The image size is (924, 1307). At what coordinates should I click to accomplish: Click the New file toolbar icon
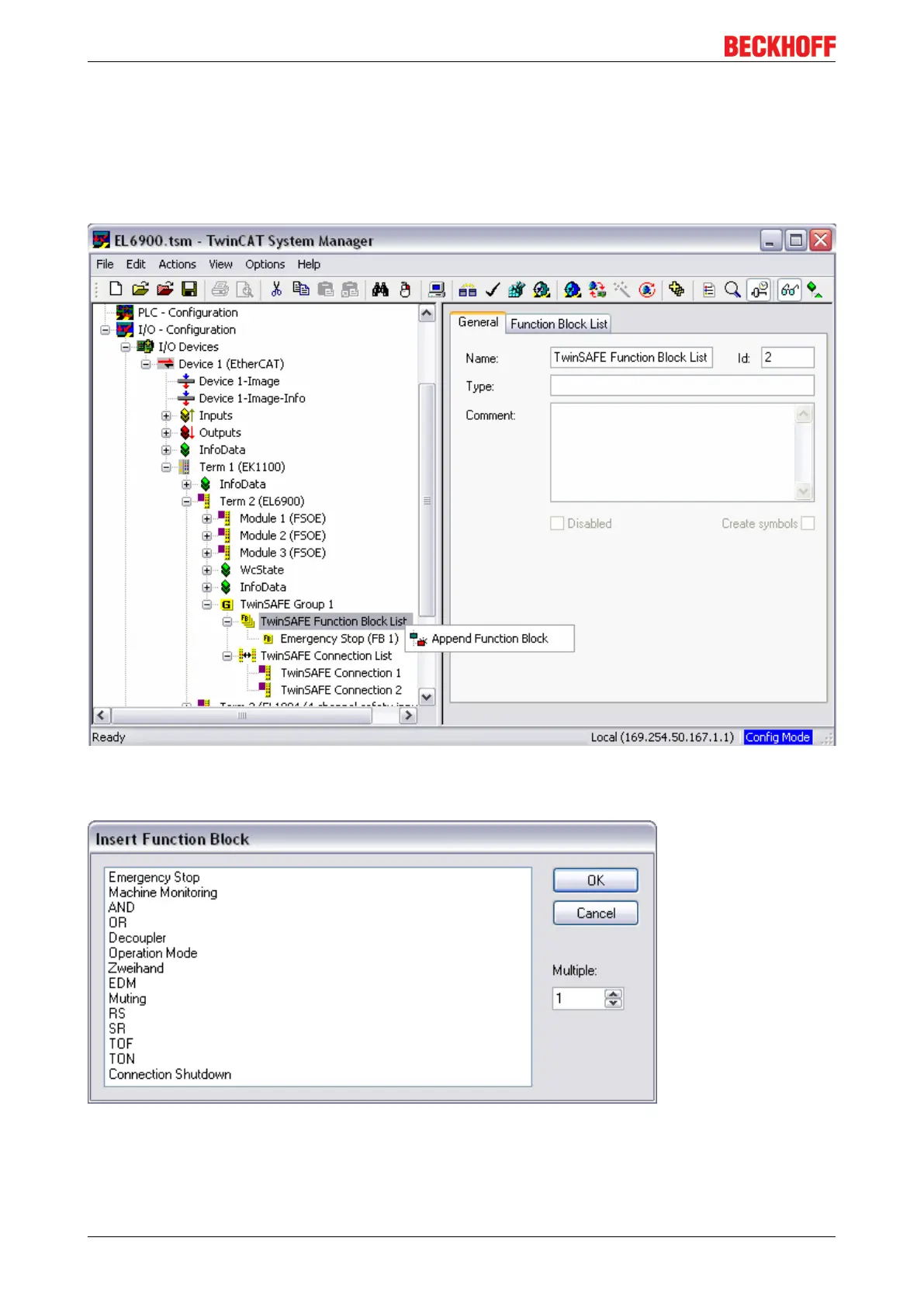(116, 289)
